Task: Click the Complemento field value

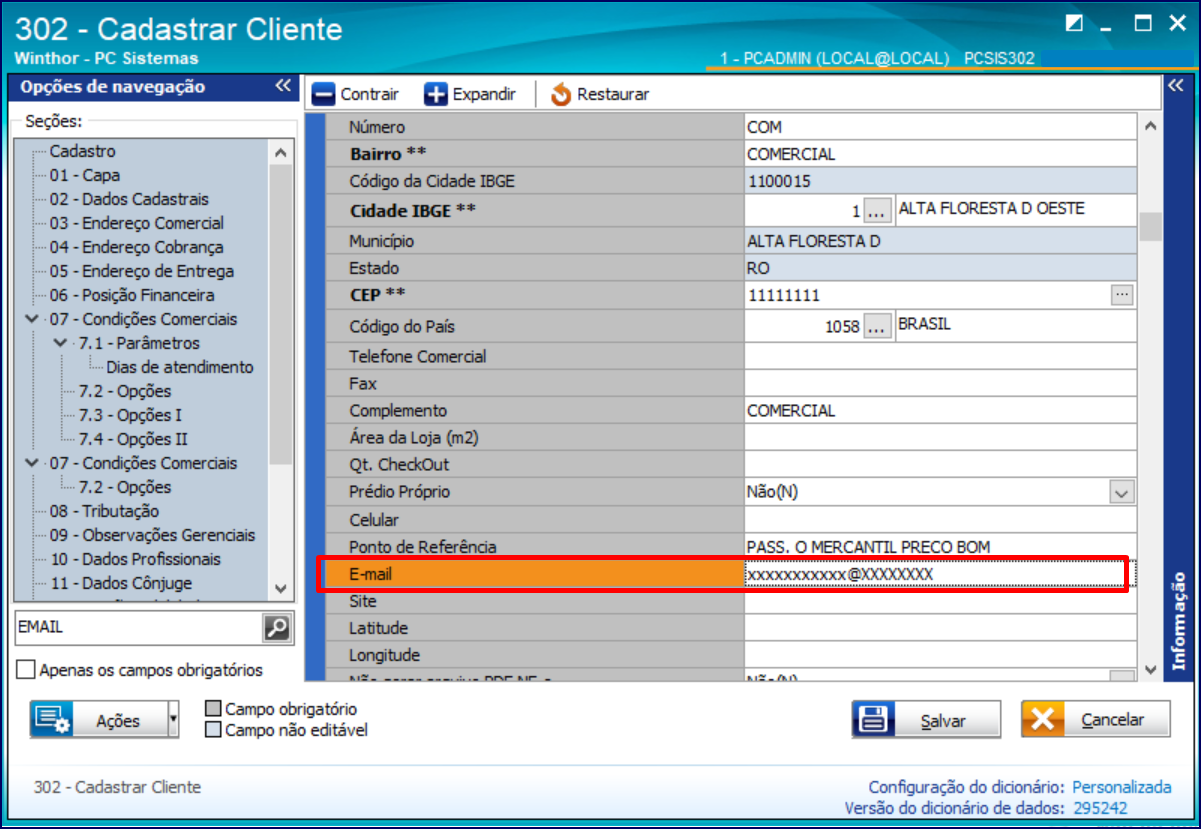Action: [940, 411]
